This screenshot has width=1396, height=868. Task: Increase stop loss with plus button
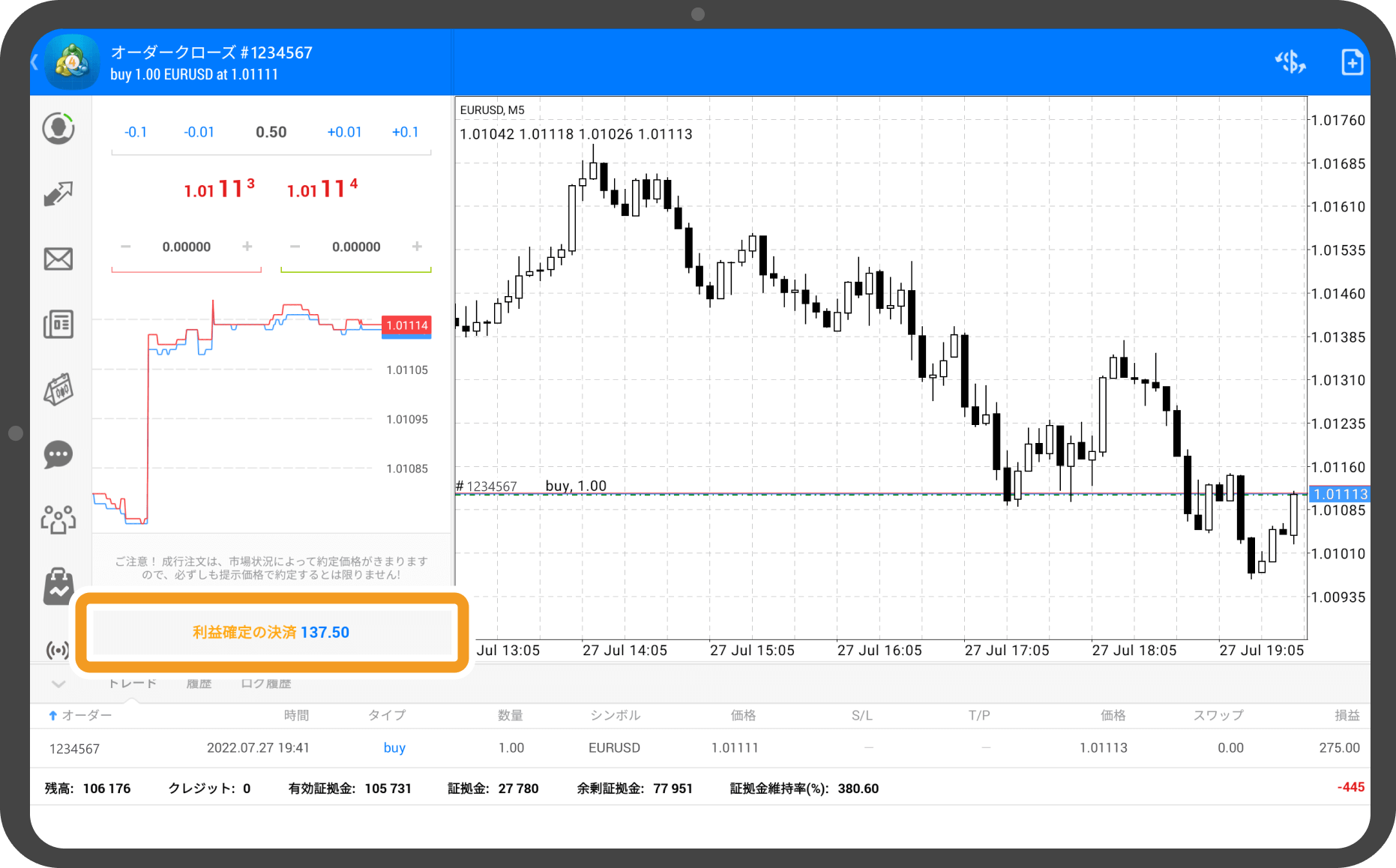pos(247,247)
